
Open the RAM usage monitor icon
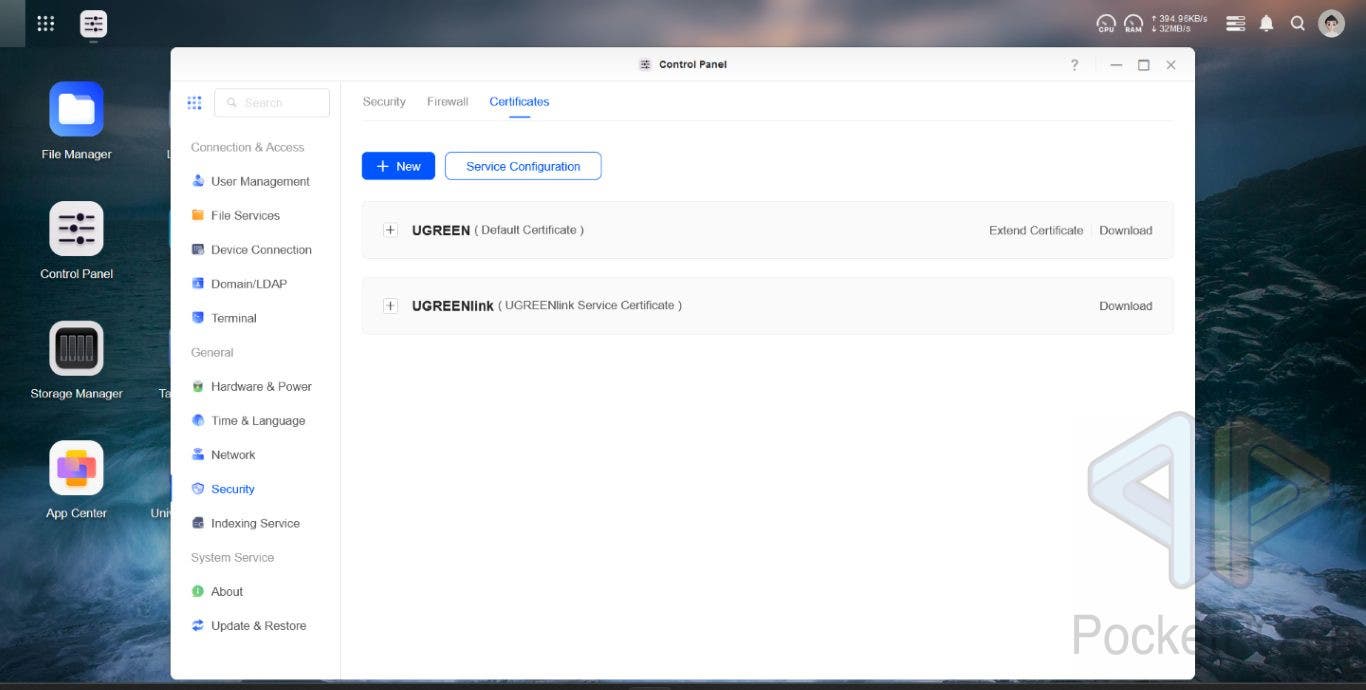point(1133,23)
